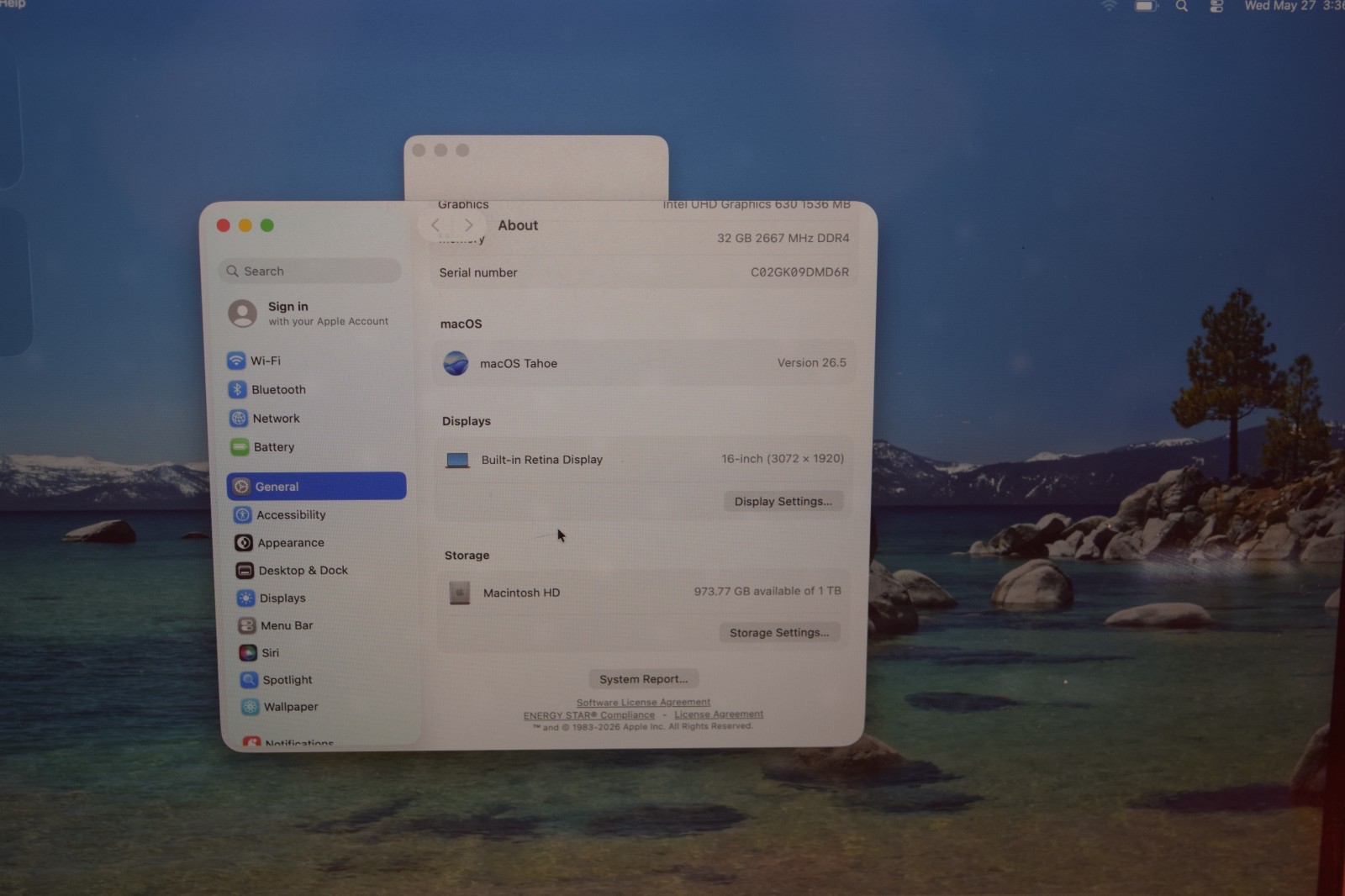Screen dimensions: 1345x896
Task: Click the Macintosh HD drive icon
Action: click(460, 593)
